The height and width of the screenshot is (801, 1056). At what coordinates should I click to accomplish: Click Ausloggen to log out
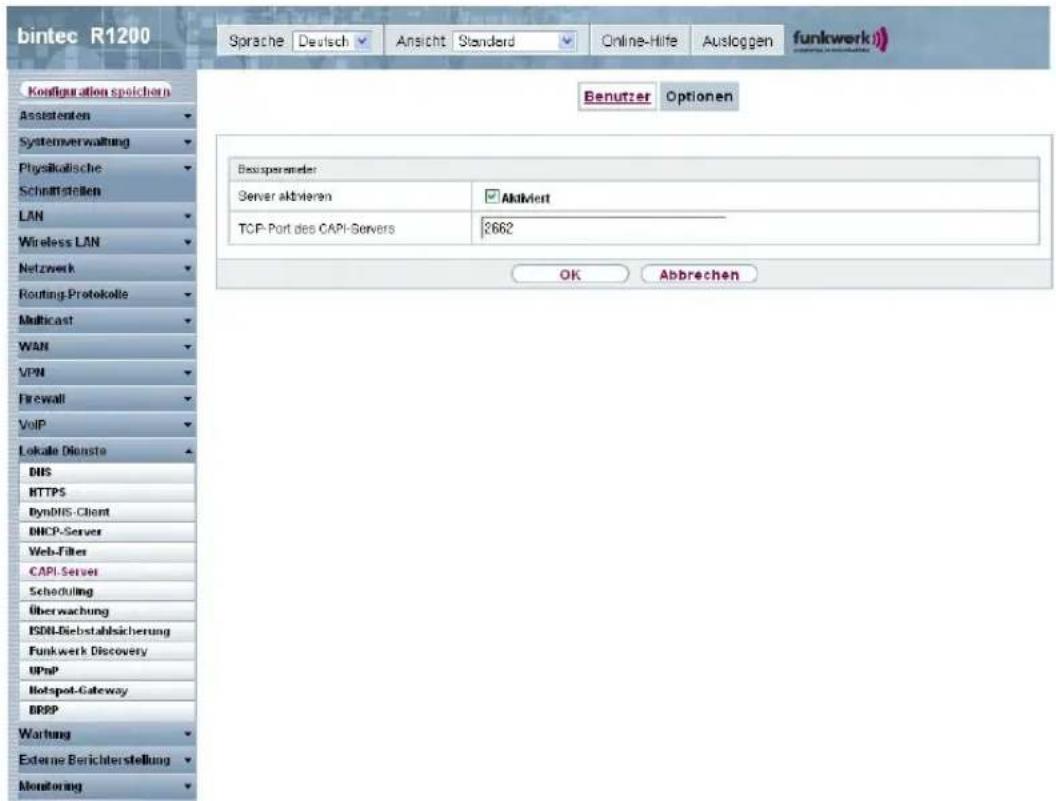[737, 41]
